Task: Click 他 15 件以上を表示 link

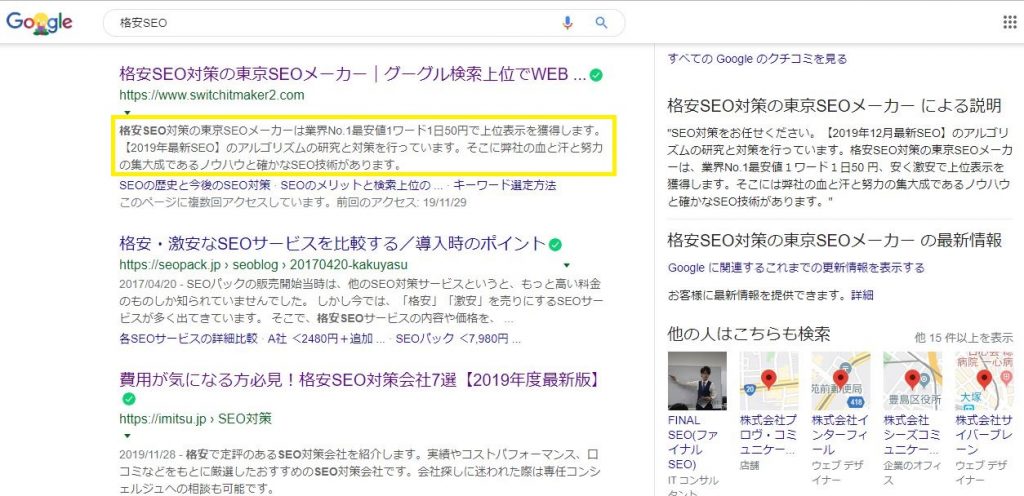Action: [x=964, y=337]
